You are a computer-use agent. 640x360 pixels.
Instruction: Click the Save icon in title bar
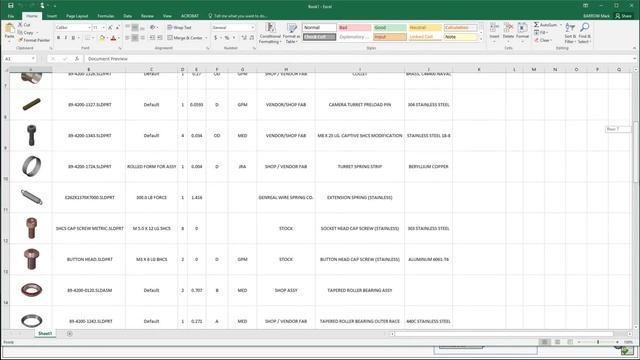coord(11,6)
